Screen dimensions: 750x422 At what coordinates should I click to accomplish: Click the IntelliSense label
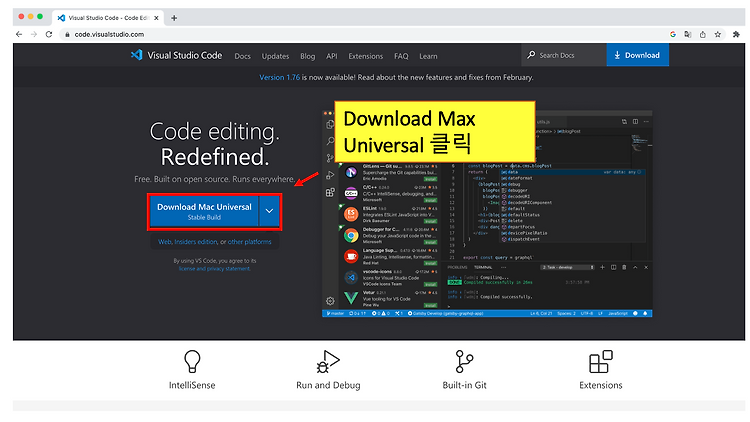[x=192, y=385]
